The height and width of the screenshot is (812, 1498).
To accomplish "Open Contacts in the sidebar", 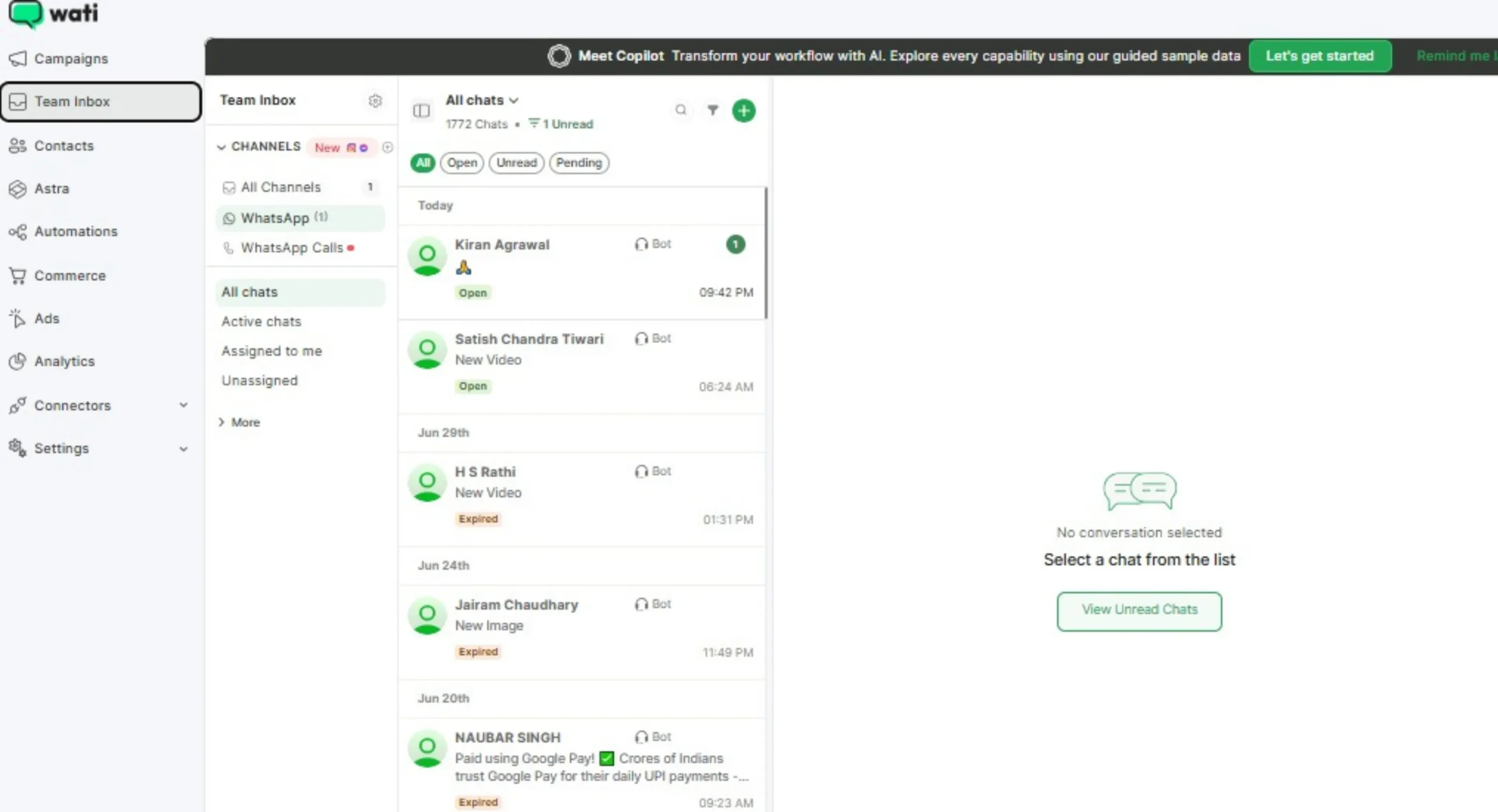I will (64, 146).
